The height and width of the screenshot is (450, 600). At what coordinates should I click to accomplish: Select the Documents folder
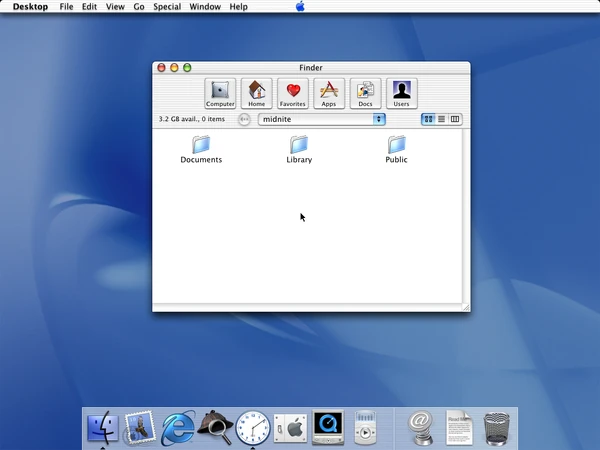(201, 145)
